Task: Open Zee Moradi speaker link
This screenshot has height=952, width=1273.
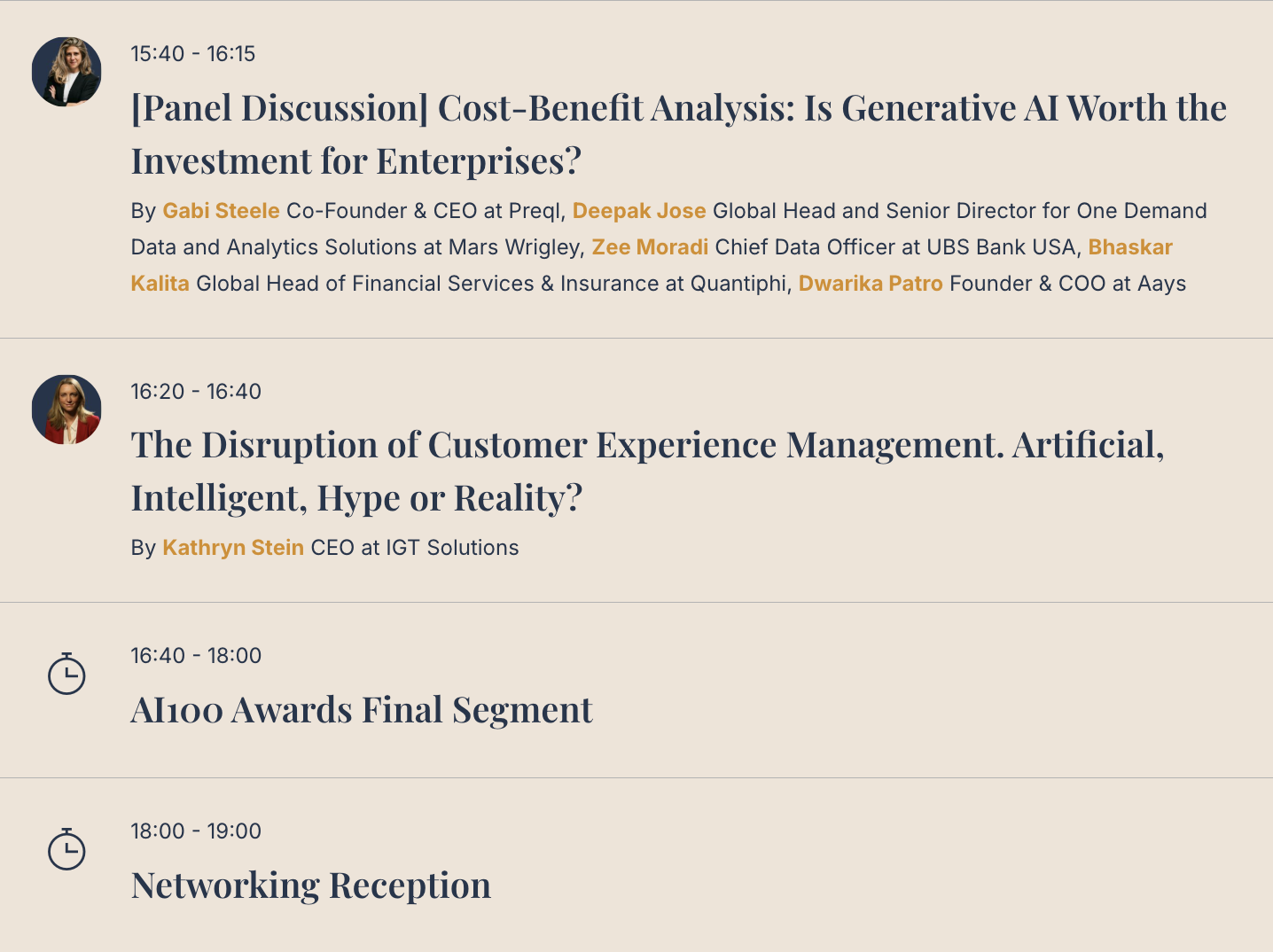Action: (x=650, y=247)
